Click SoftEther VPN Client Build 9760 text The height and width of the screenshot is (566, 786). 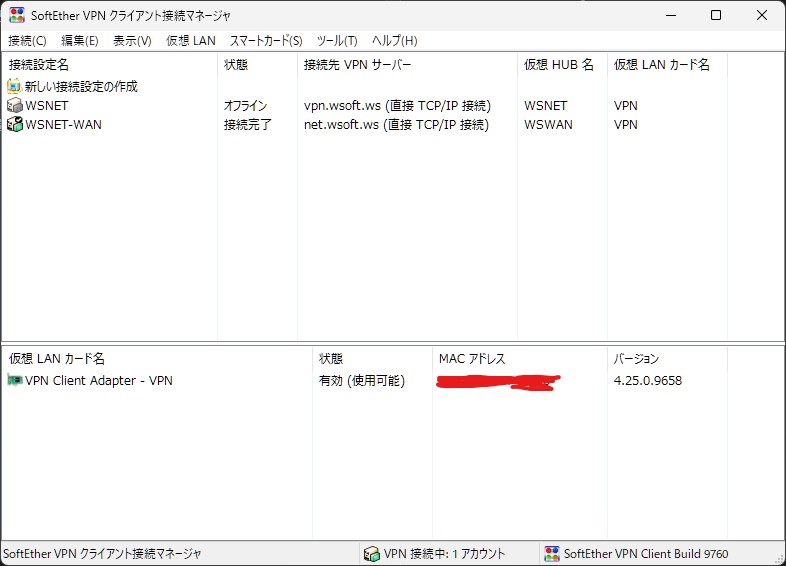click(x=646, y=553)
